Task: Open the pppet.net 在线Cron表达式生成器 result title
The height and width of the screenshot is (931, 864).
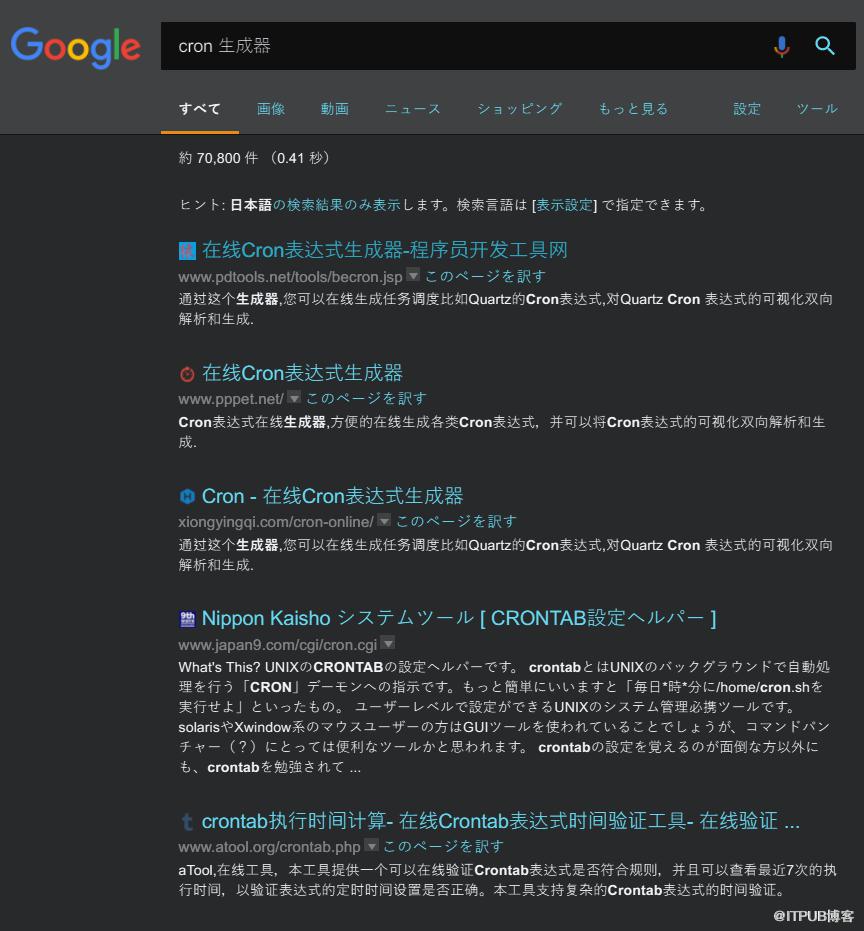Action: click(x=302, y=373)
